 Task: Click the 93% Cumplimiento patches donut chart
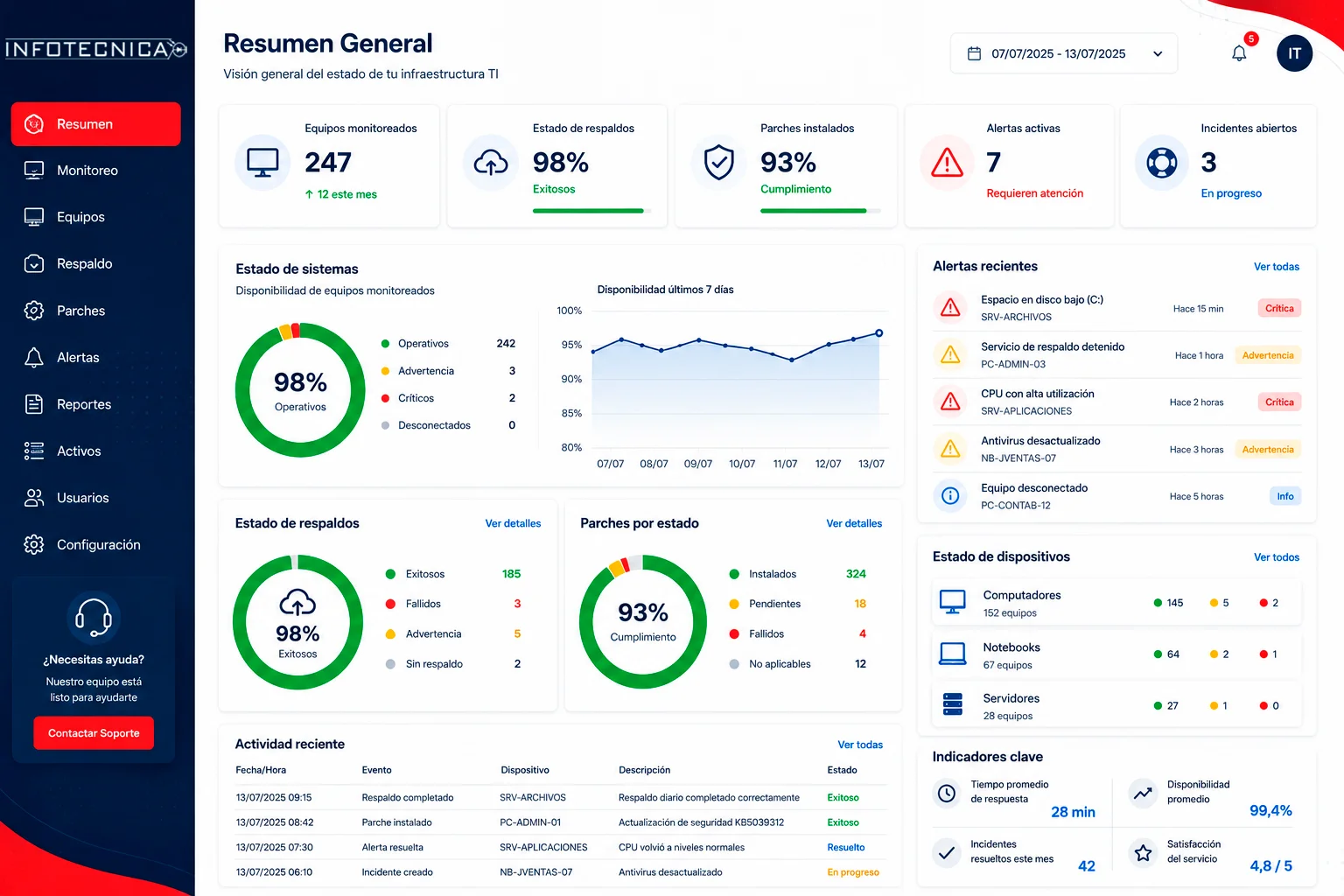[x=643, y=622]
